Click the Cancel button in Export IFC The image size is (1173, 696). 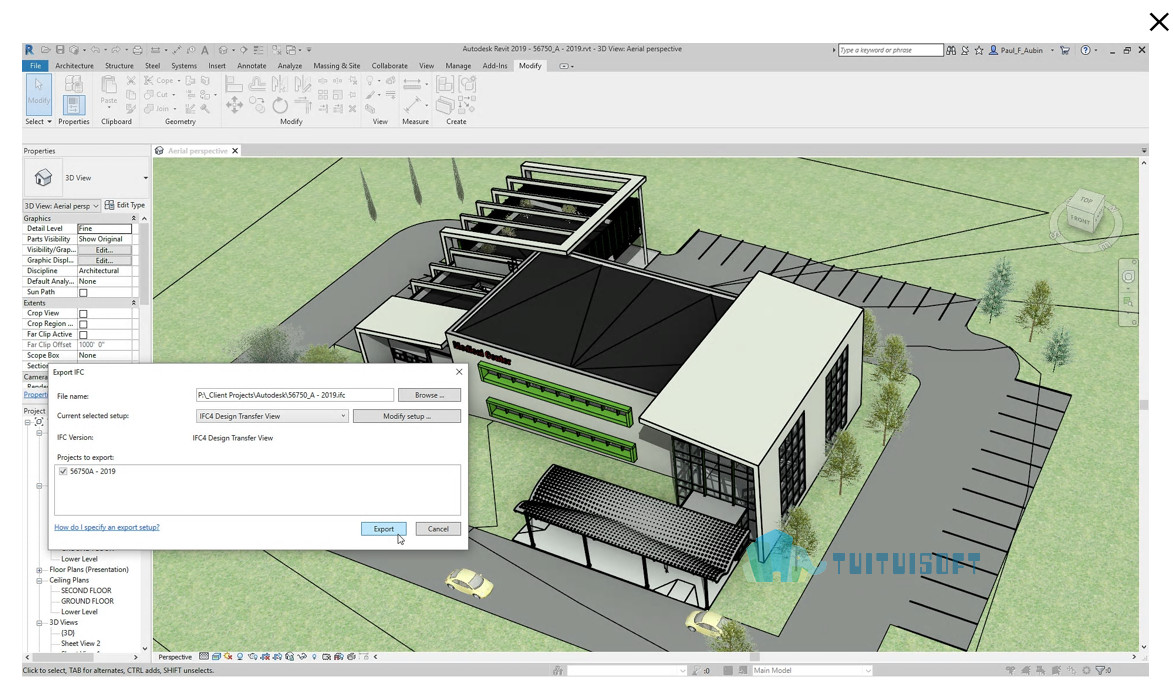click(438, 529)
